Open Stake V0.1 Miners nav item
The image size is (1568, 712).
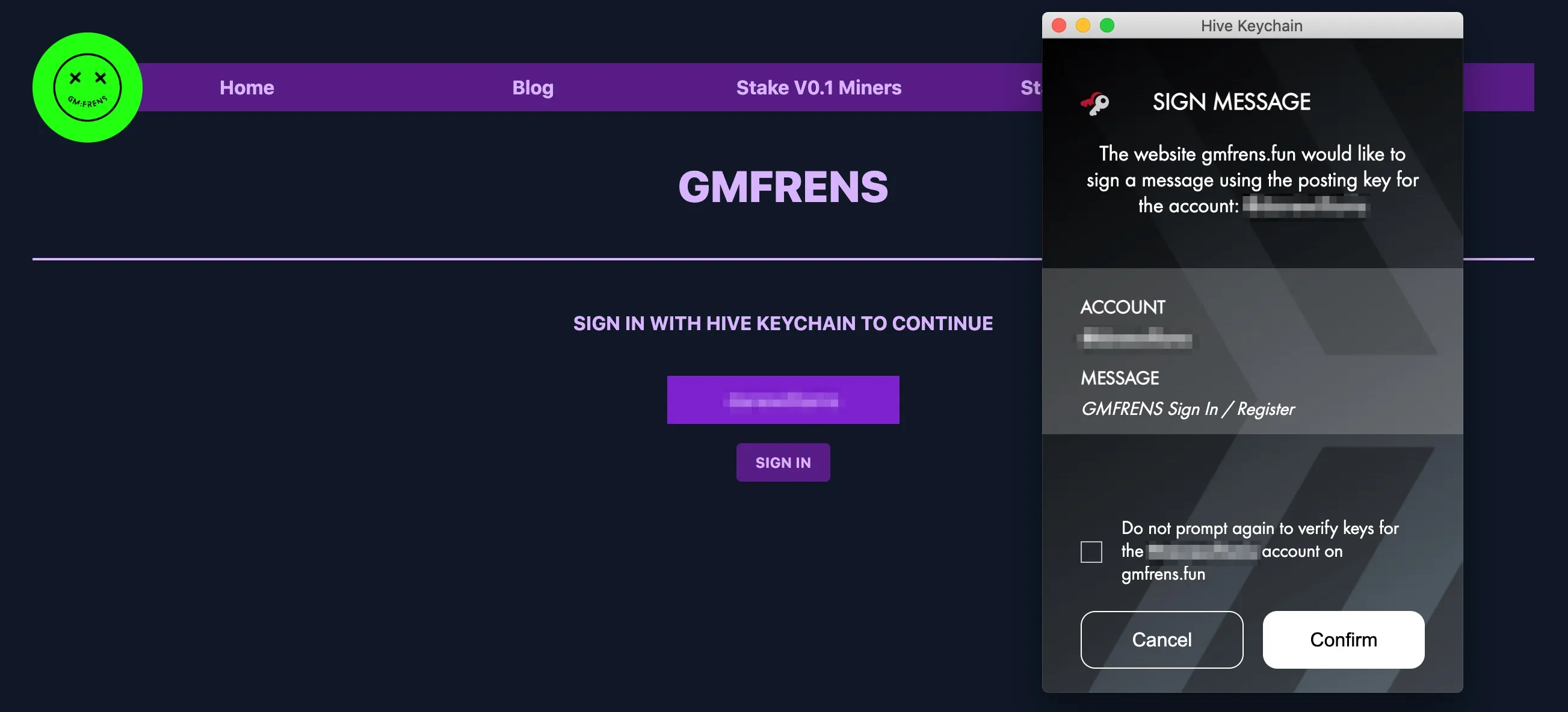[819, 88]
